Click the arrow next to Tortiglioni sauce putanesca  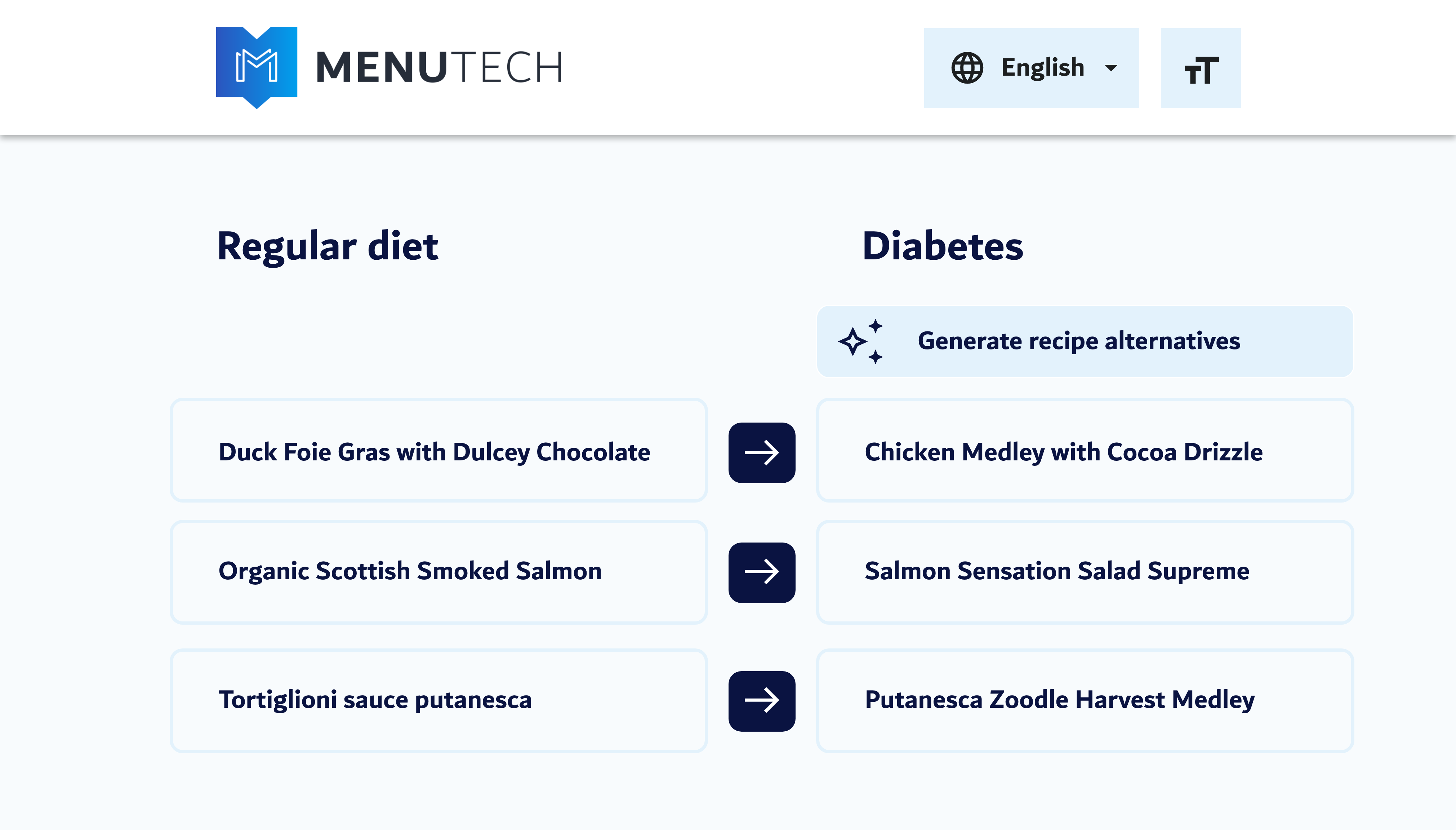[762, 700]
